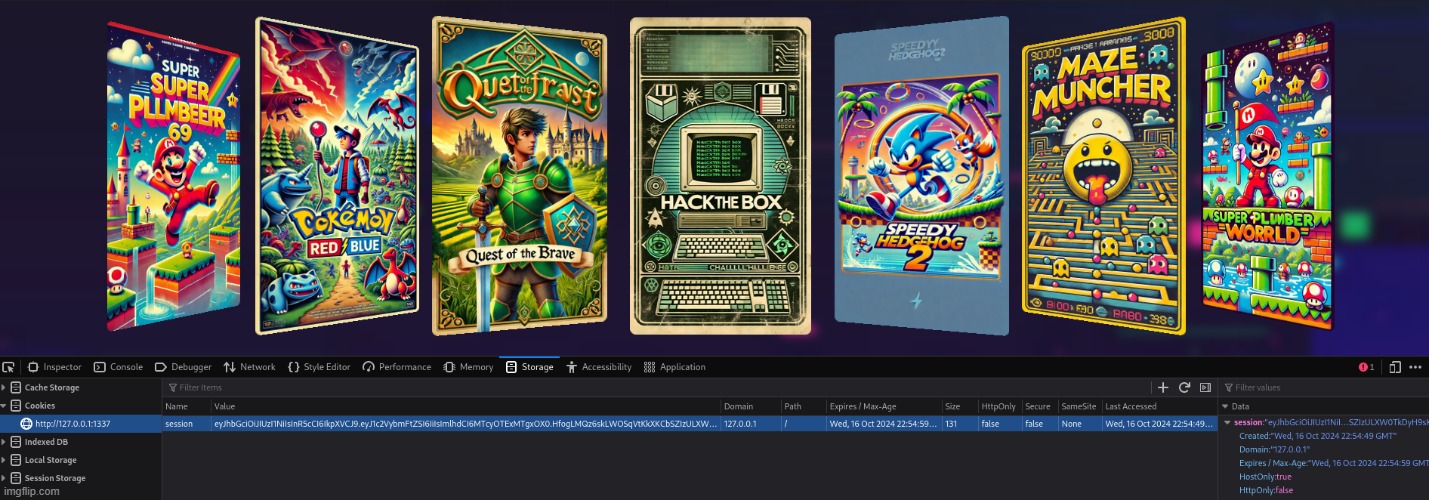The height and width of the screenshot is (500, 1429).
Task: Expand Indexed DB tree node
Action: (x=4, y=442)
